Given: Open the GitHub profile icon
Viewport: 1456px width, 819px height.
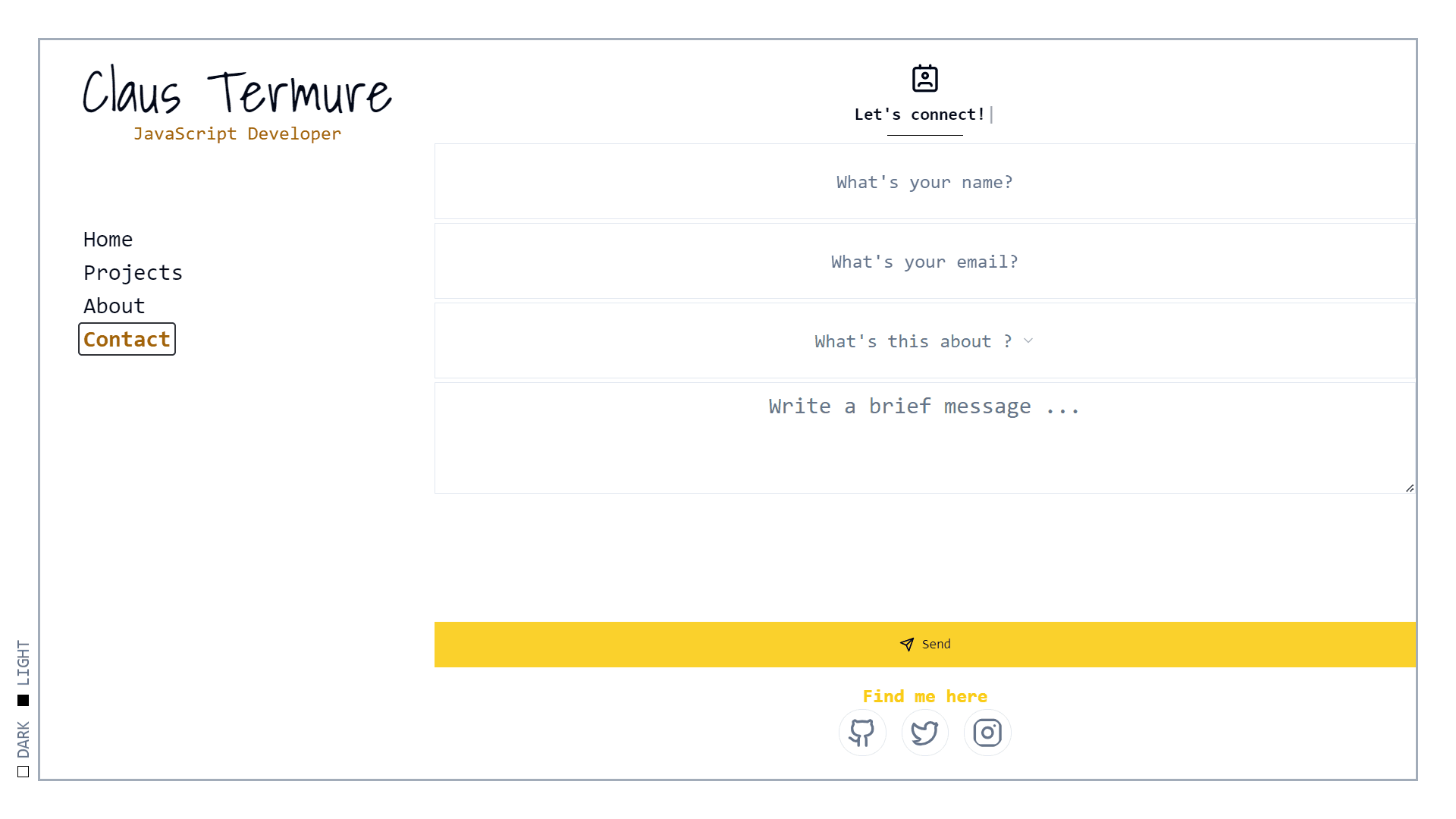Looking at the screenshot, I should click(x=862, y=733).
